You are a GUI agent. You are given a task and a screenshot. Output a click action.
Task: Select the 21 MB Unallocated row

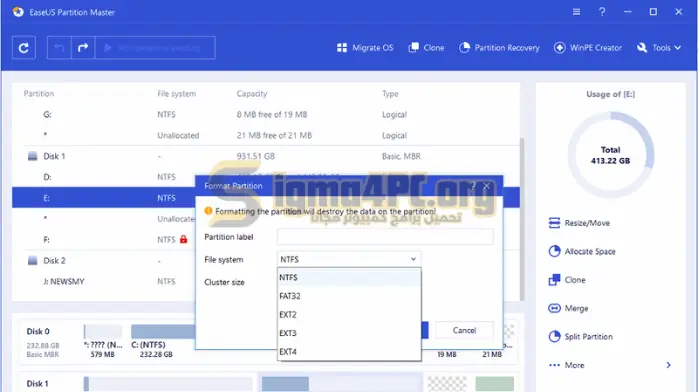tap(266, 135)
